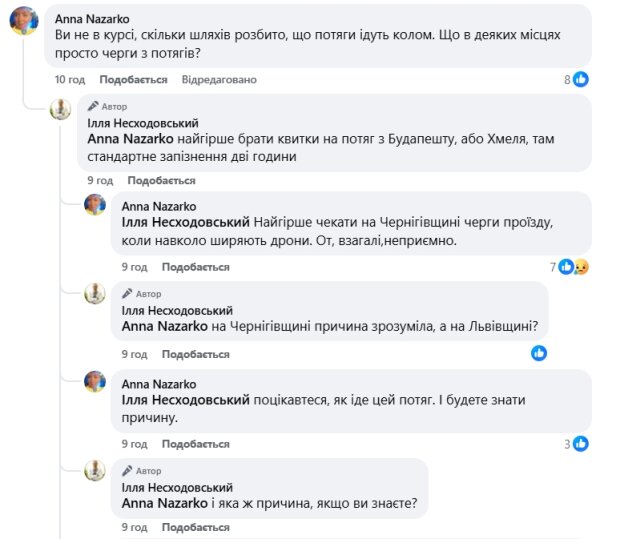Click like reaction on the Львівщині reply
Screen dimensions: 620x539
(539, 353)
